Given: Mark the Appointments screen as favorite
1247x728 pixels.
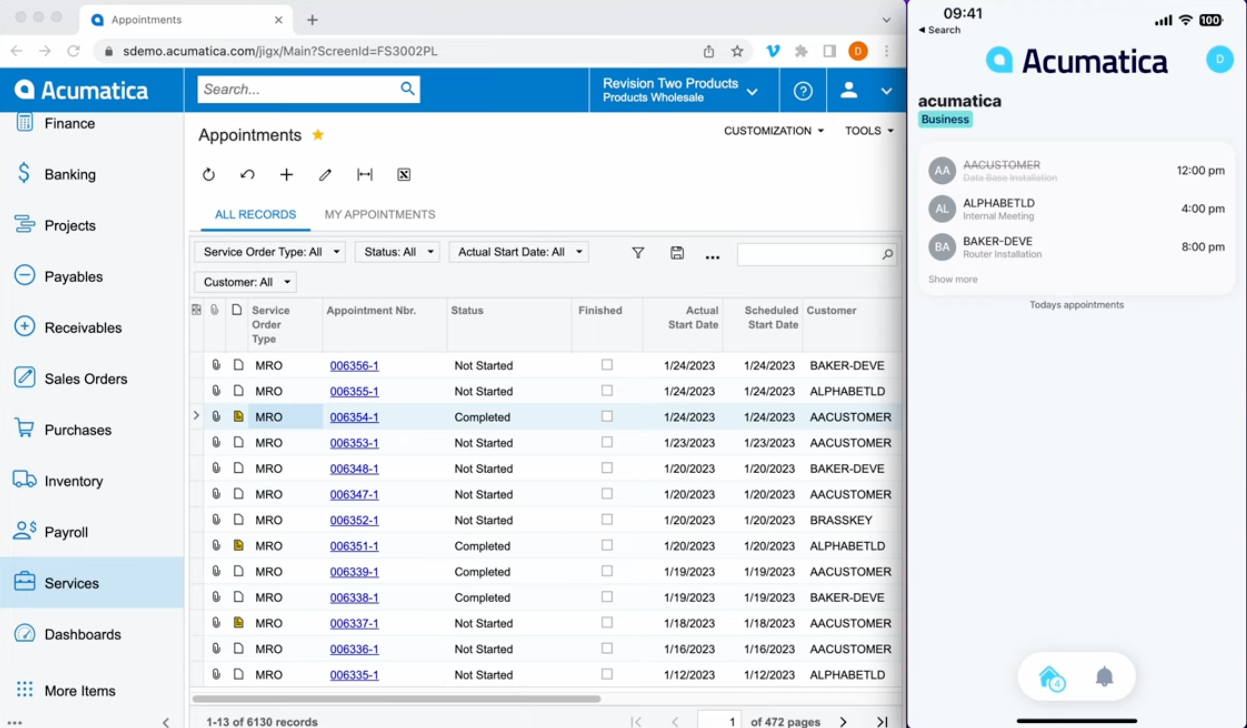Looking at the screenshot, I should click(x=318, y=135).
